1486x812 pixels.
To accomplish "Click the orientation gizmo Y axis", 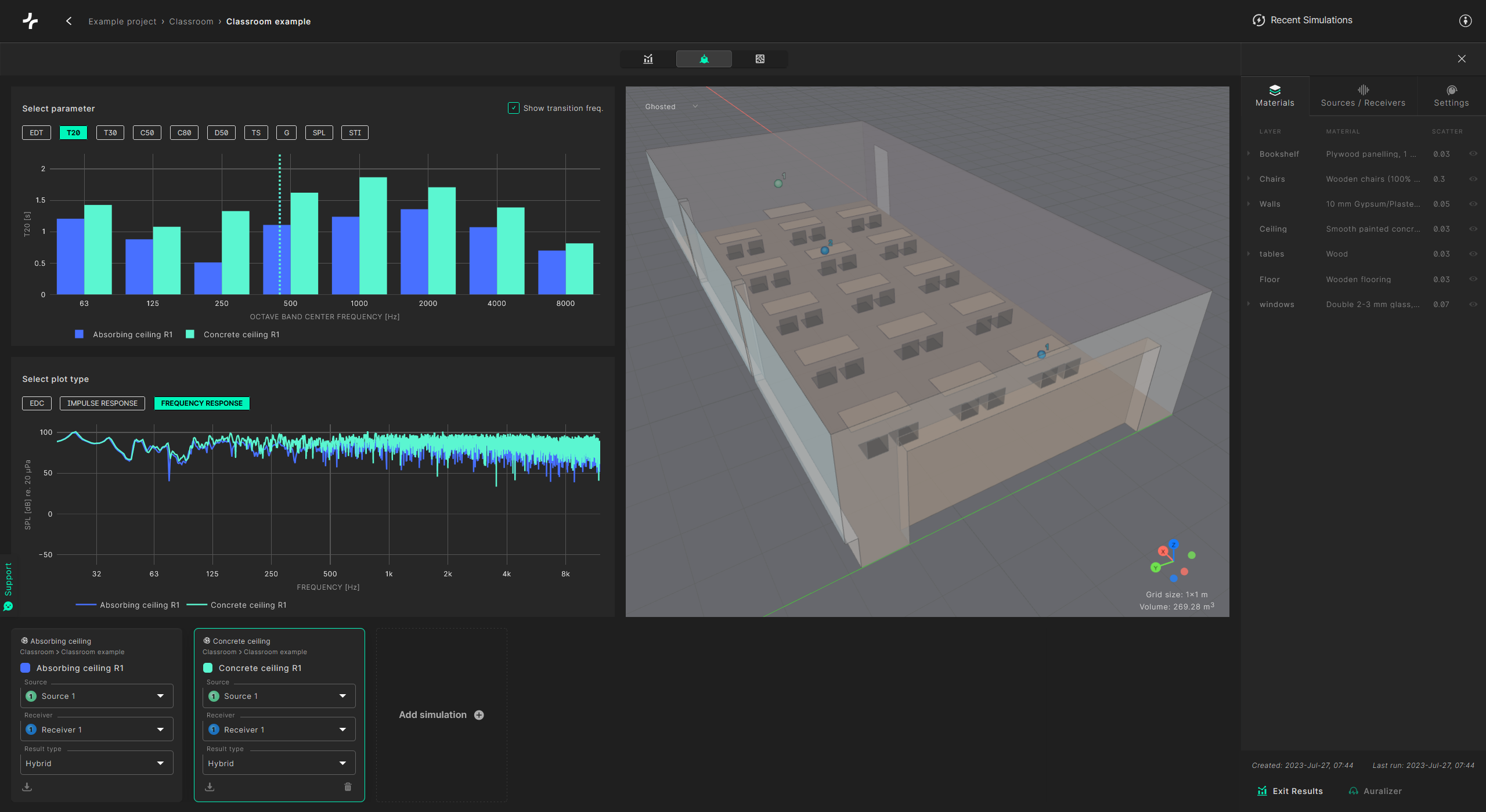I will [x=1156, y=567].
